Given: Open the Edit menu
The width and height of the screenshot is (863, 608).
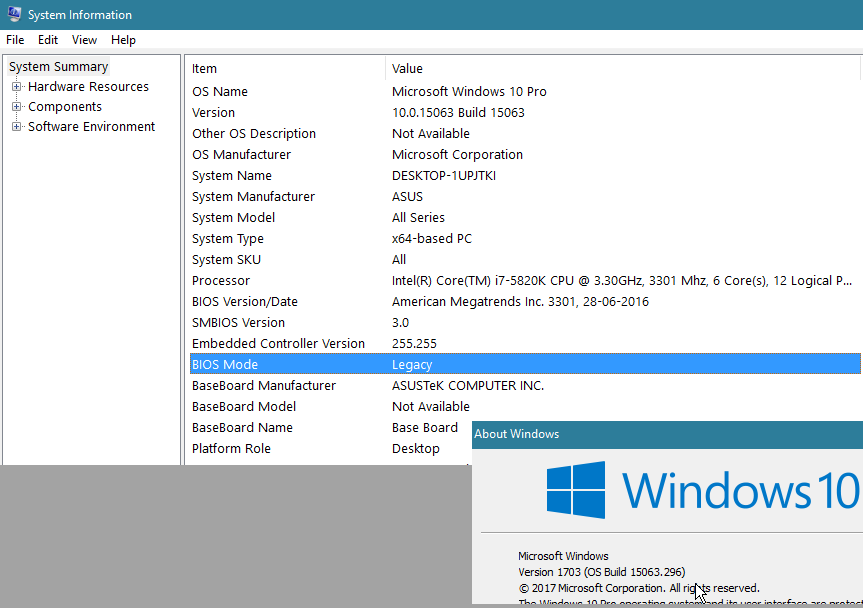Looking at the screenshot, I should click(48, 40).
